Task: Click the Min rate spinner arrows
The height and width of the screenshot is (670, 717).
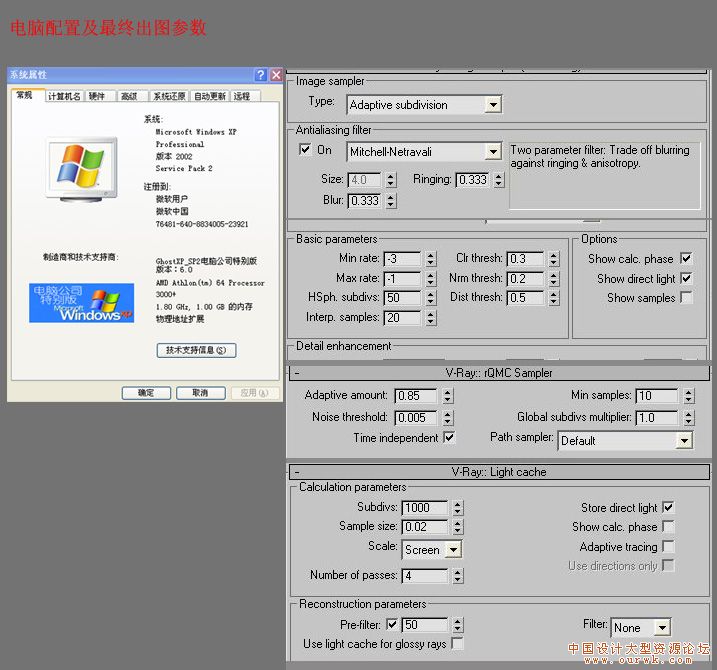Action: tap(430, 259)
